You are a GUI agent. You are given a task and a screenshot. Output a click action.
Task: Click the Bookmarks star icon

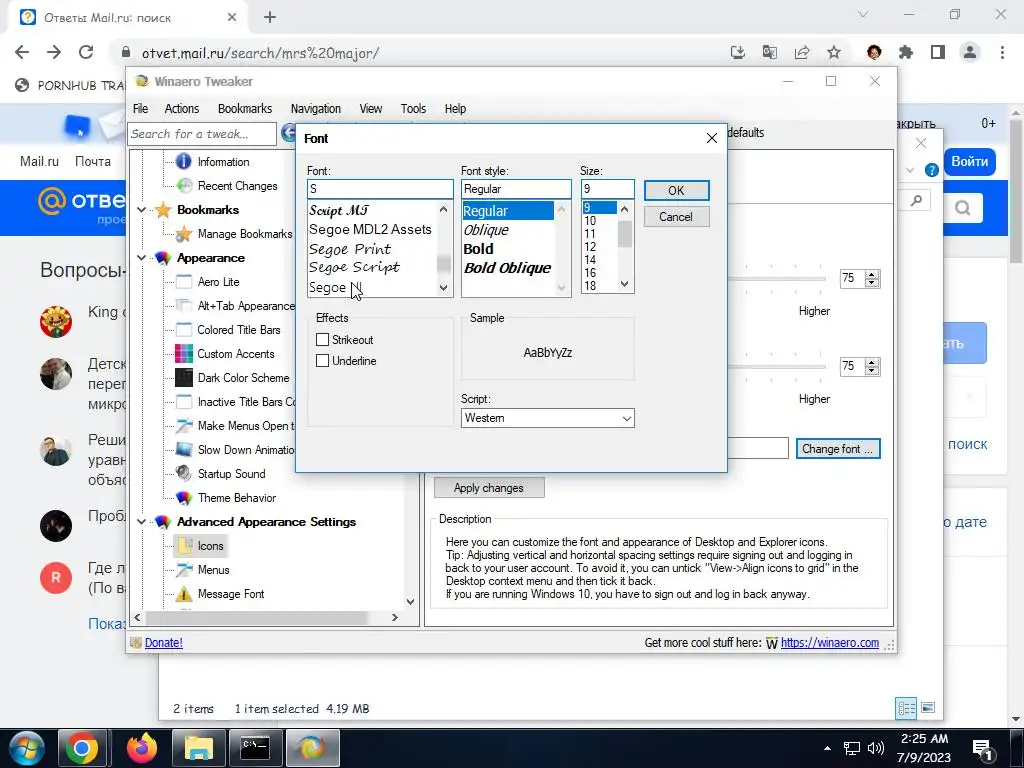tap(163, 210)
